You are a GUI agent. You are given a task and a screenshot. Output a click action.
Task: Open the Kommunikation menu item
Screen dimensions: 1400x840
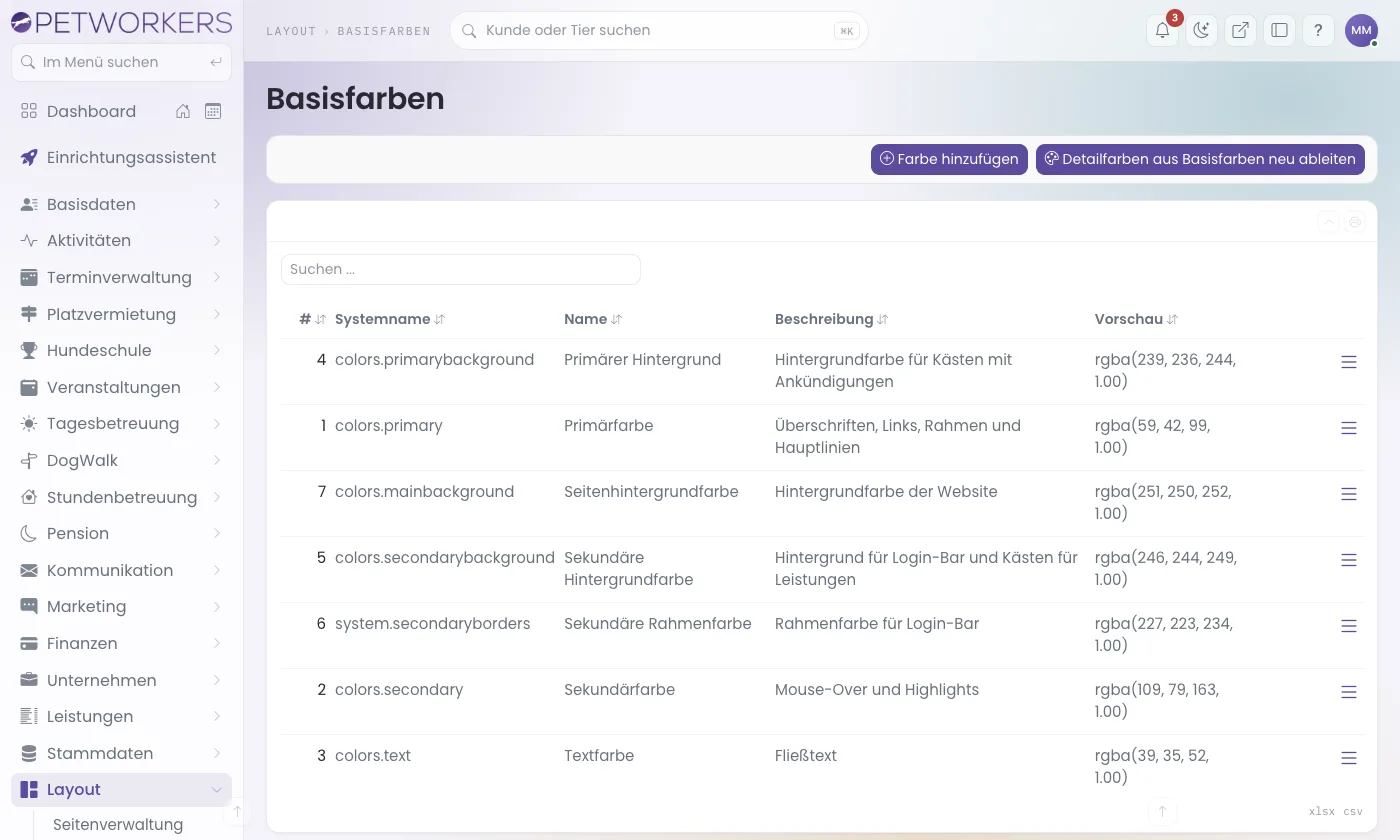point(121,570)
